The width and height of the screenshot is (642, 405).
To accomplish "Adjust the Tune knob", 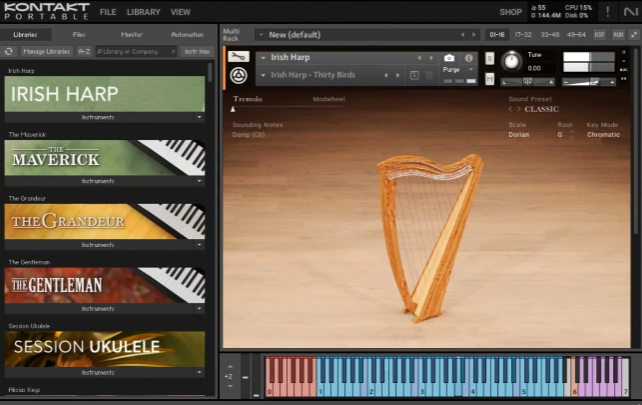I will (511, 61).
